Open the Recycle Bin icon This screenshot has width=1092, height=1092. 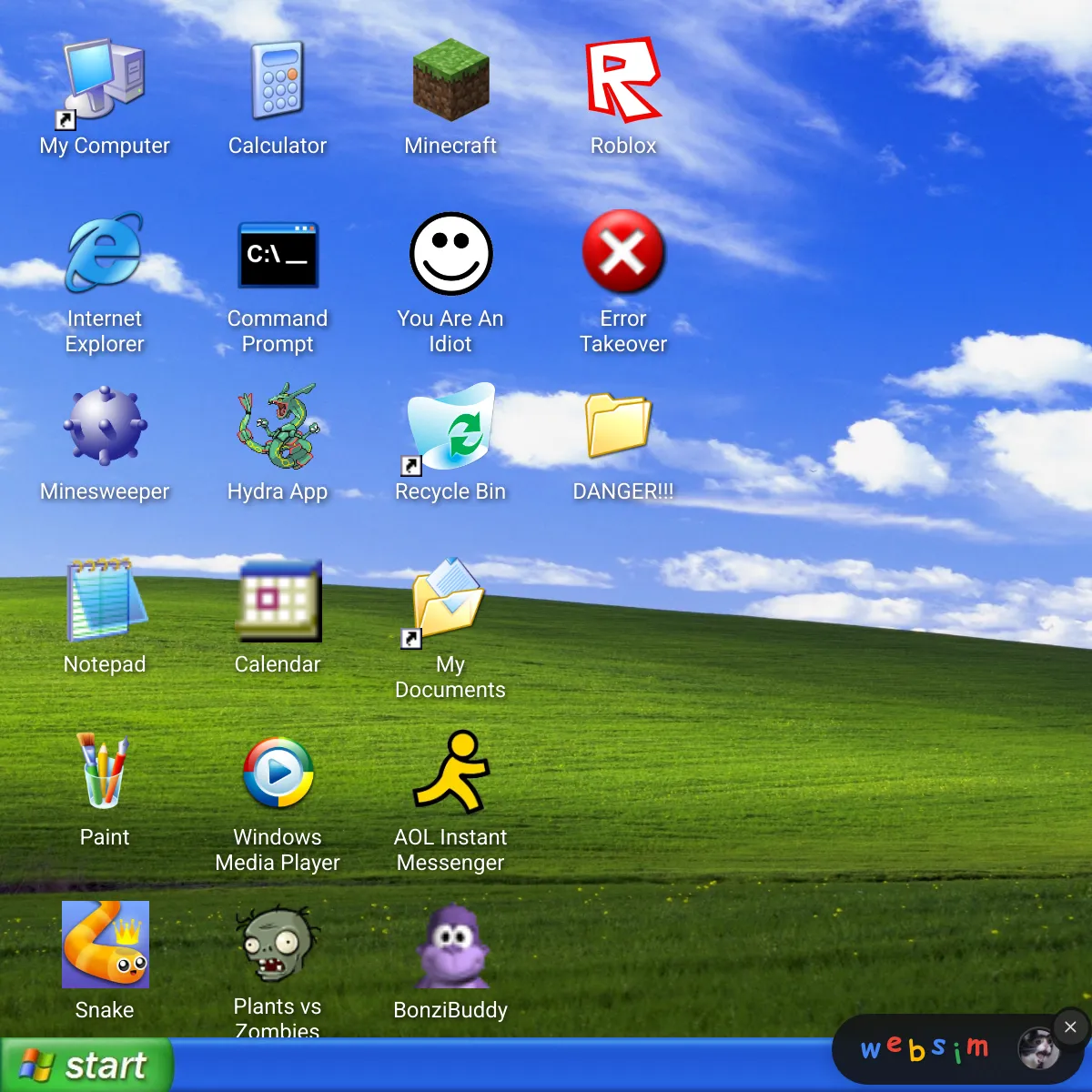pyautogui.click(x=450, y=428)
